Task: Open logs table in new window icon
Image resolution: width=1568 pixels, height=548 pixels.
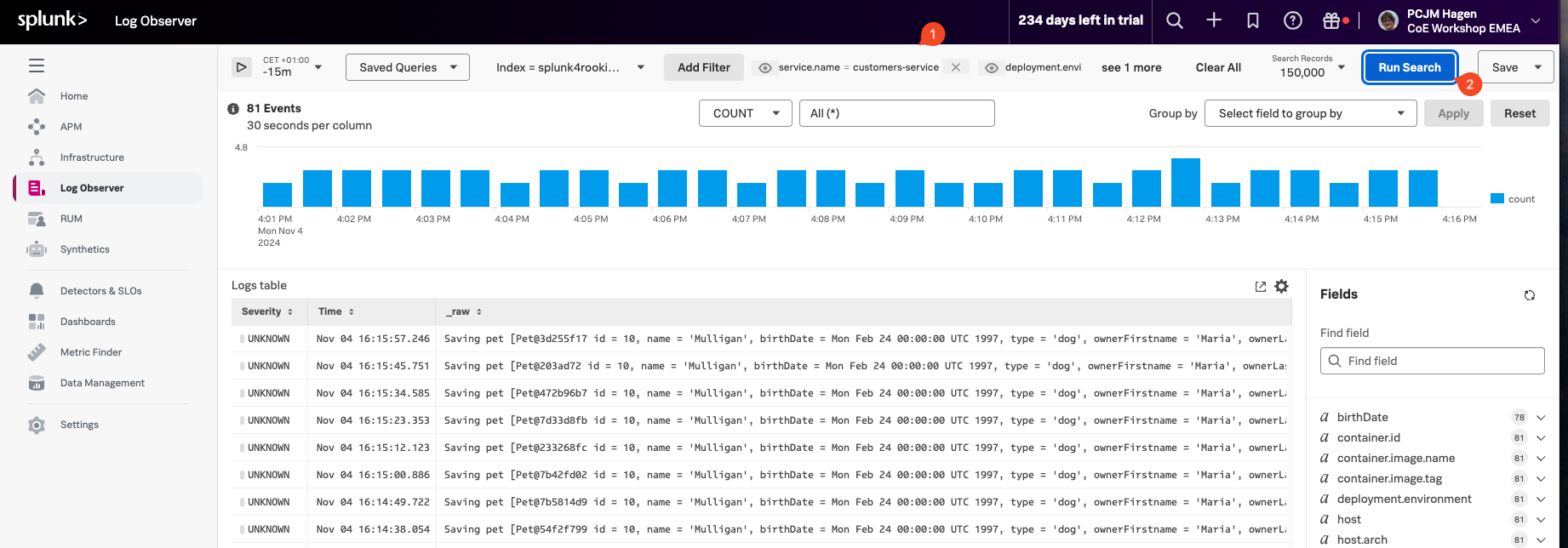Action: 1261,287
